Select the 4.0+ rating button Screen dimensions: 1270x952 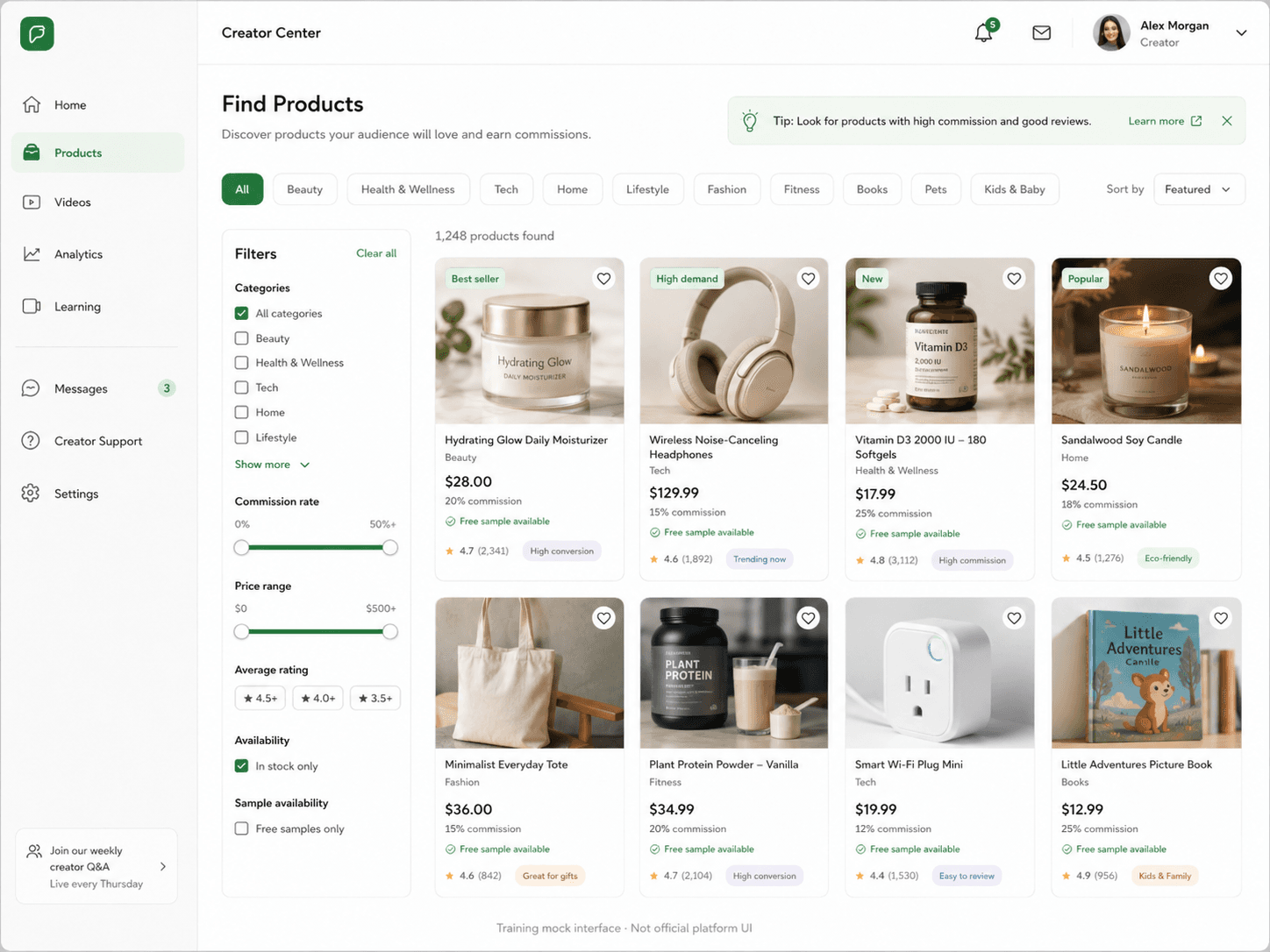pyautogui.click(x=317, y=699)
